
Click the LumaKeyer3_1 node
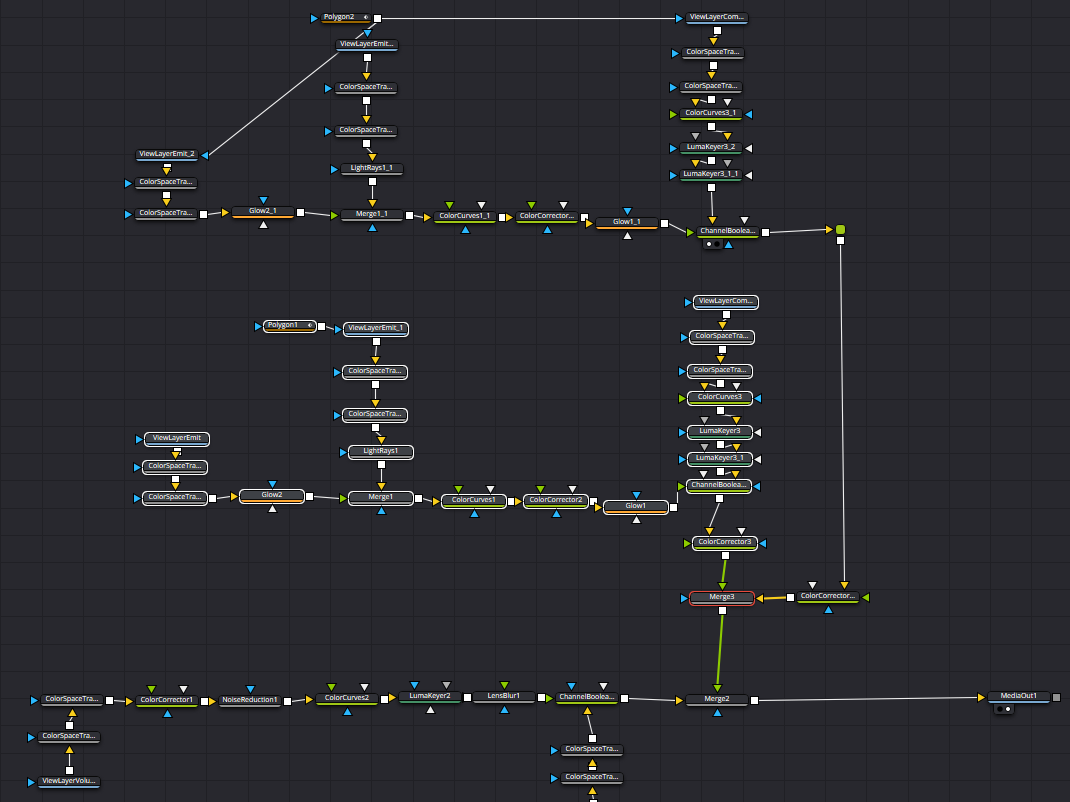click(x=720, y=459)
